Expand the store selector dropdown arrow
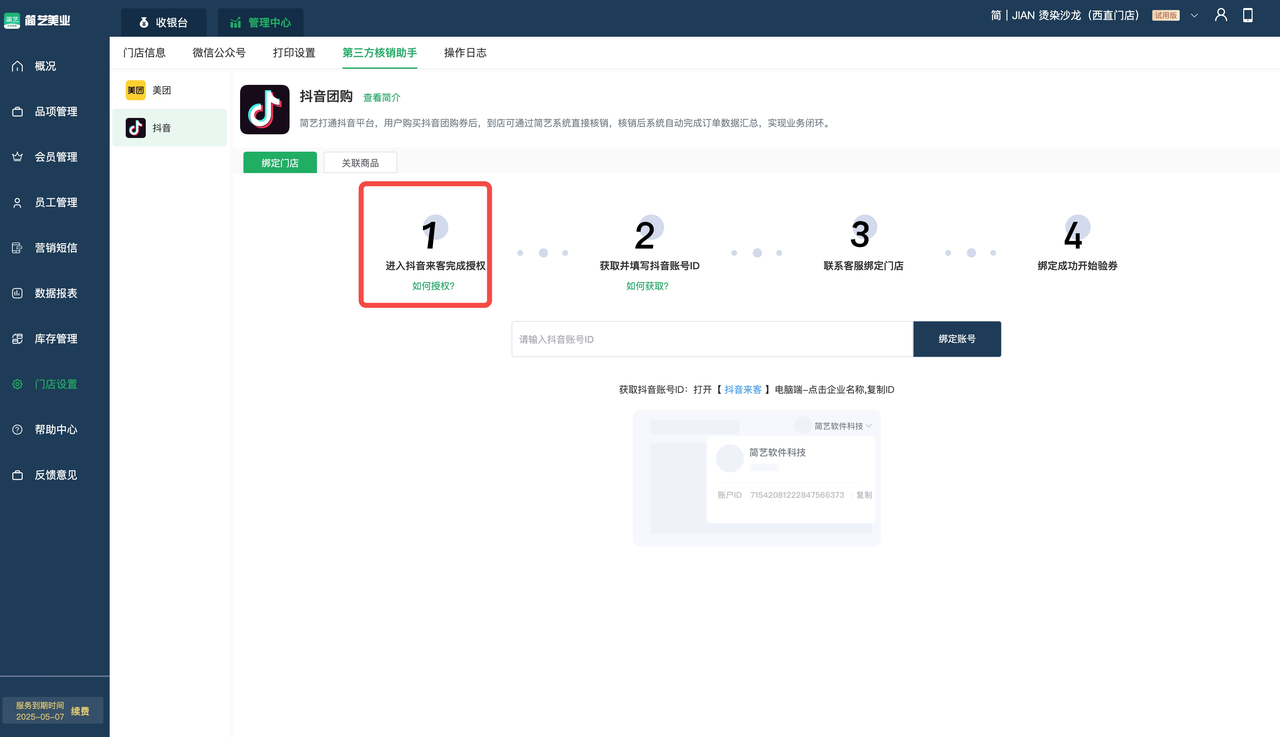1280x737 pixels. coord(1194,16)
